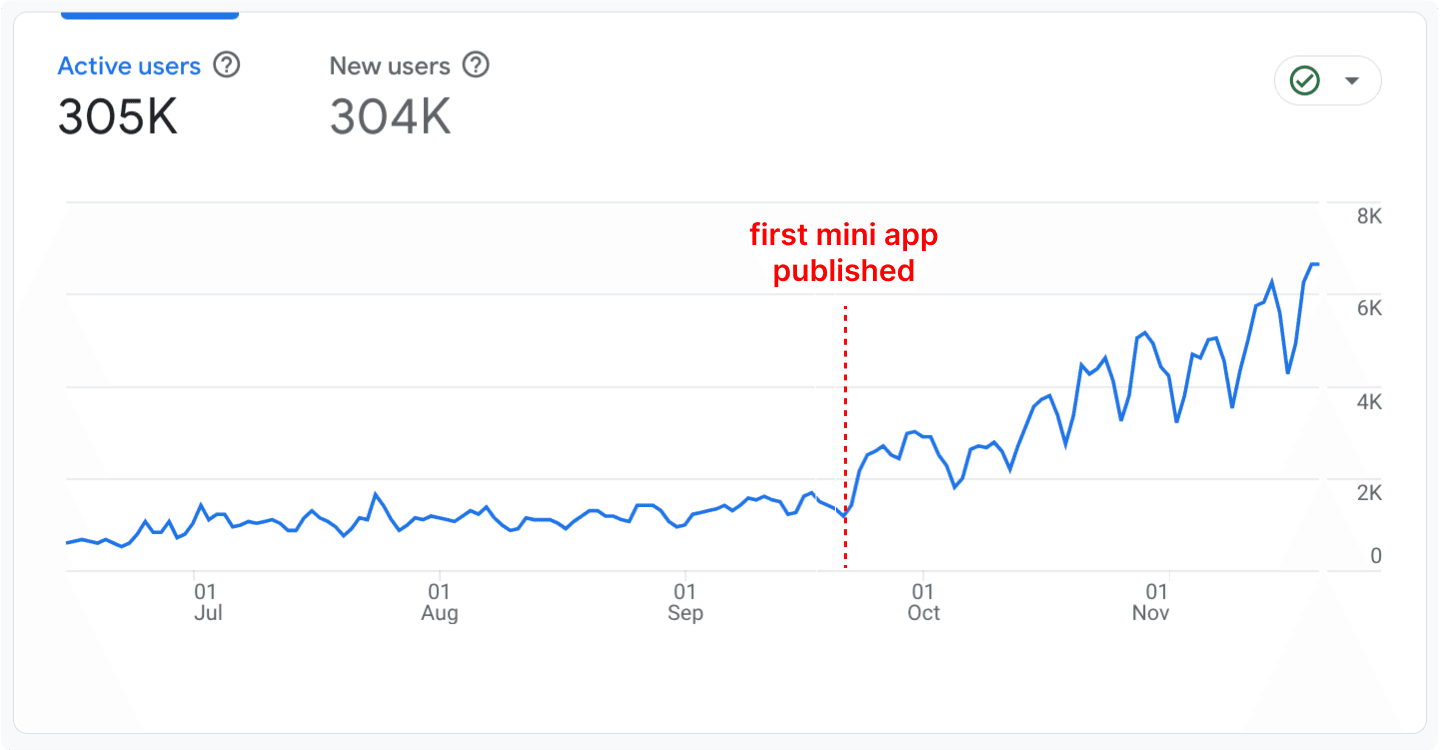Image resolution: width=1440 pixels, height=750 pixels.
Task: Click the 6K y-axis label
Action: [1369, 309]
